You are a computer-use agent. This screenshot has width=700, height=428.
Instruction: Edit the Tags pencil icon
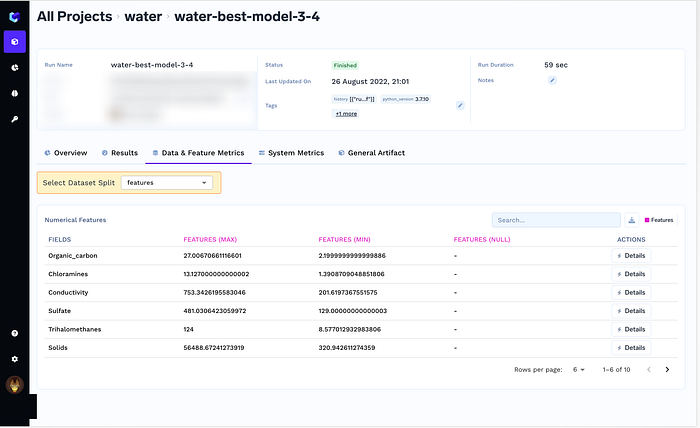tap(460, 105)
